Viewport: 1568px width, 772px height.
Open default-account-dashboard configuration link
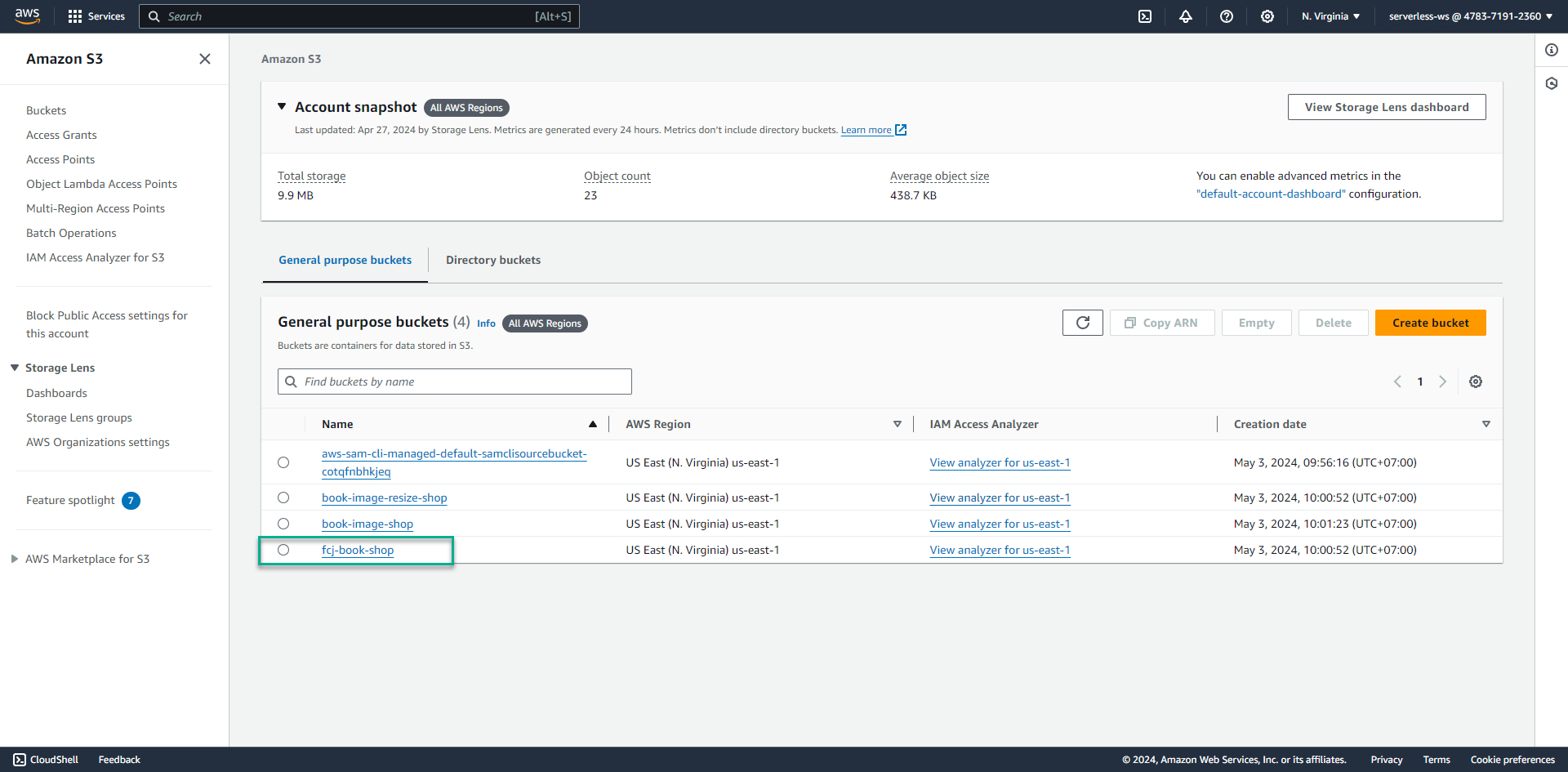pyautogui.click(x=1272, y=194)
